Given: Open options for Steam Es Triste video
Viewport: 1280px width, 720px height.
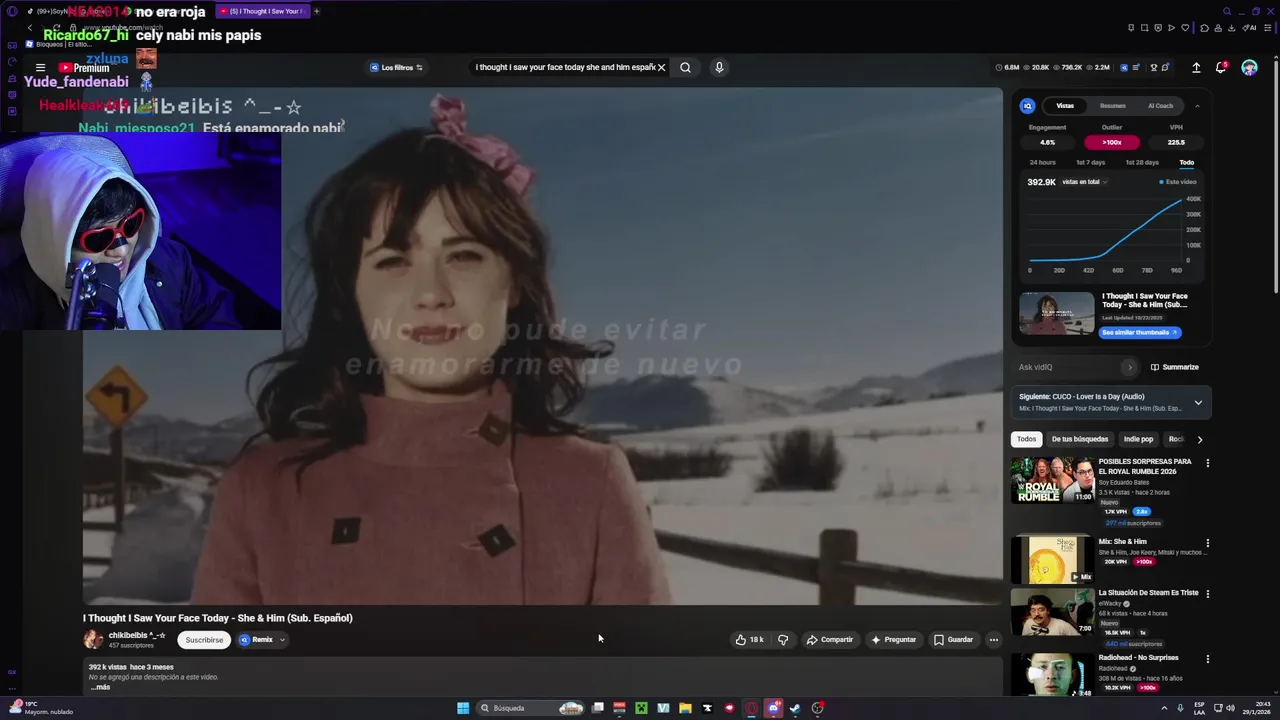Looking at the screenshot, I should (x=1207, y=593).
